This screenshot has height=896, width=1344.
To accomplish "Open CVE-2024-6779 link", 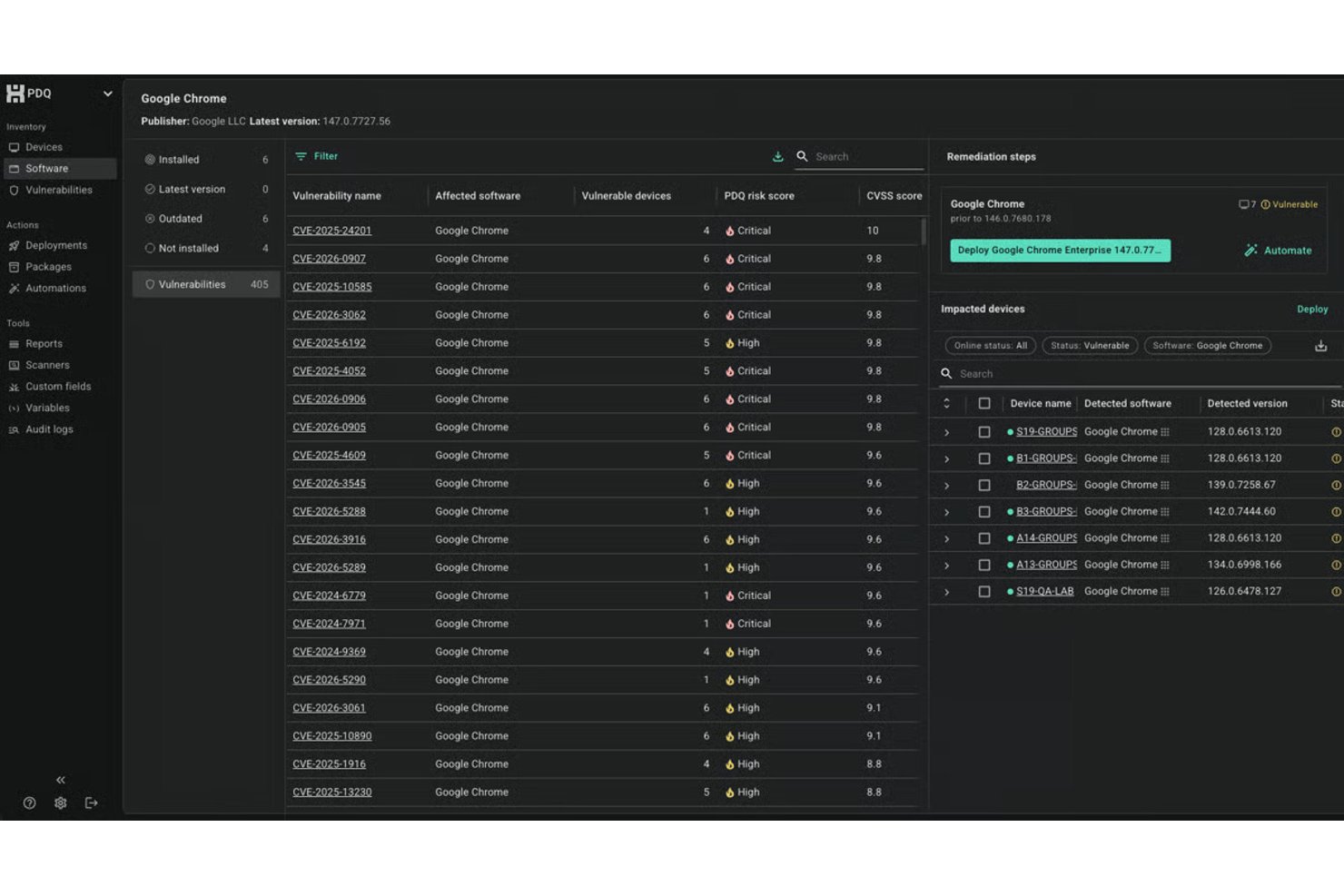I will point(329,596).
